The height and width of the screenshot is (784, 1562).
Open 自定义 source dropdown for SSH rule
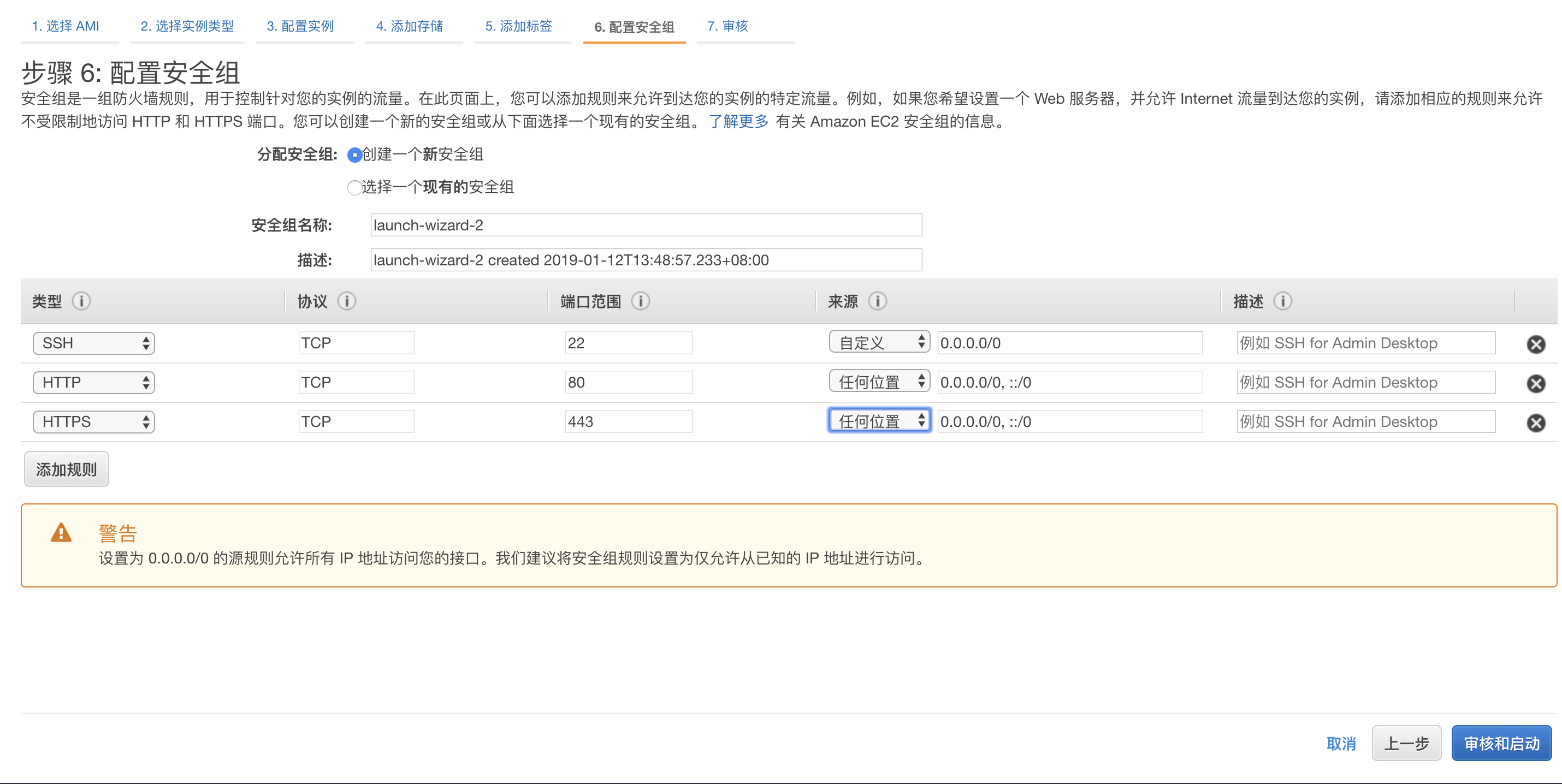click(879, 342)
